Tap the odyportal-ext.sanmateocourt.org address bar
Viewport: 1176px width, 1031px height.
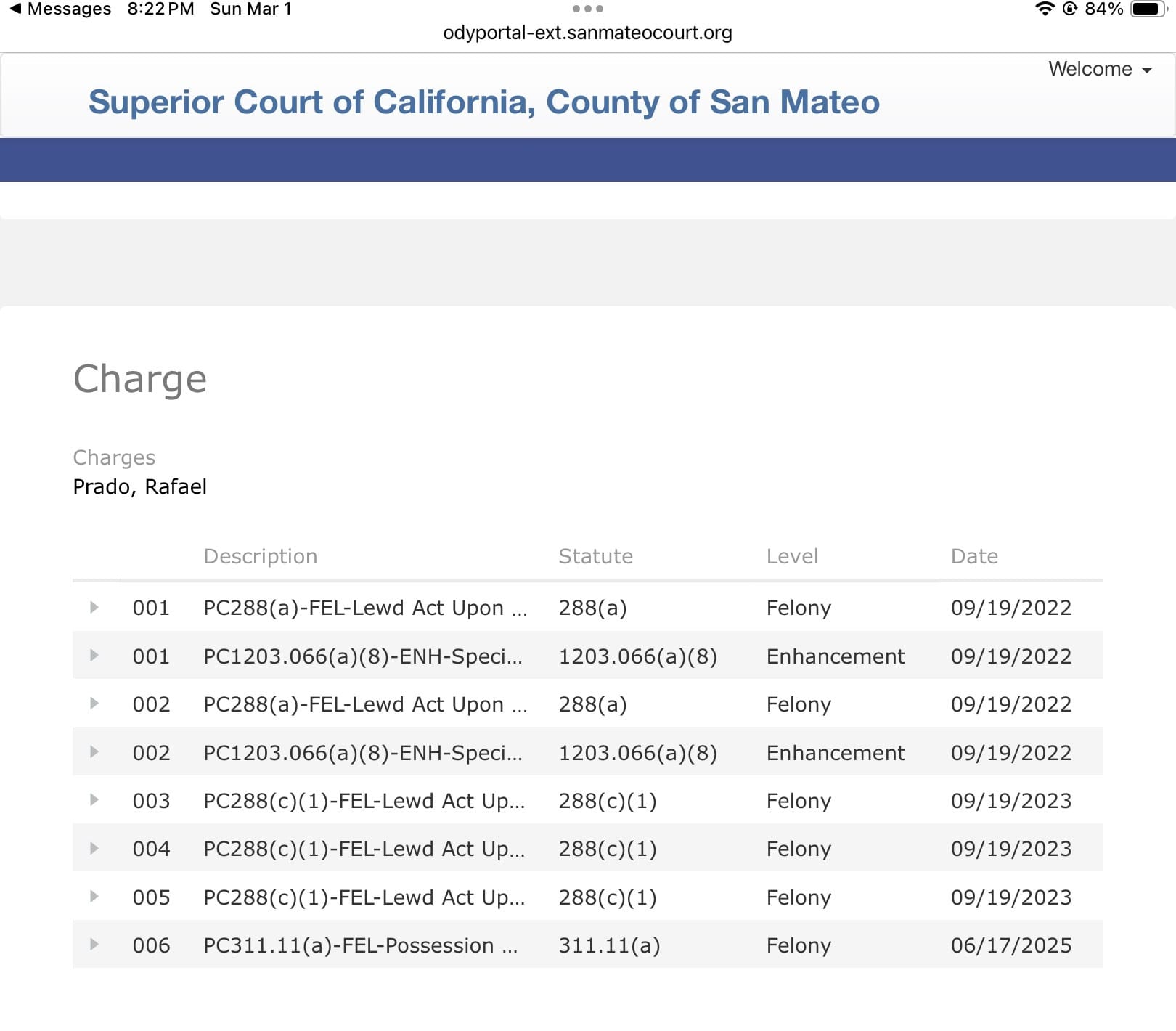point(587,33)
